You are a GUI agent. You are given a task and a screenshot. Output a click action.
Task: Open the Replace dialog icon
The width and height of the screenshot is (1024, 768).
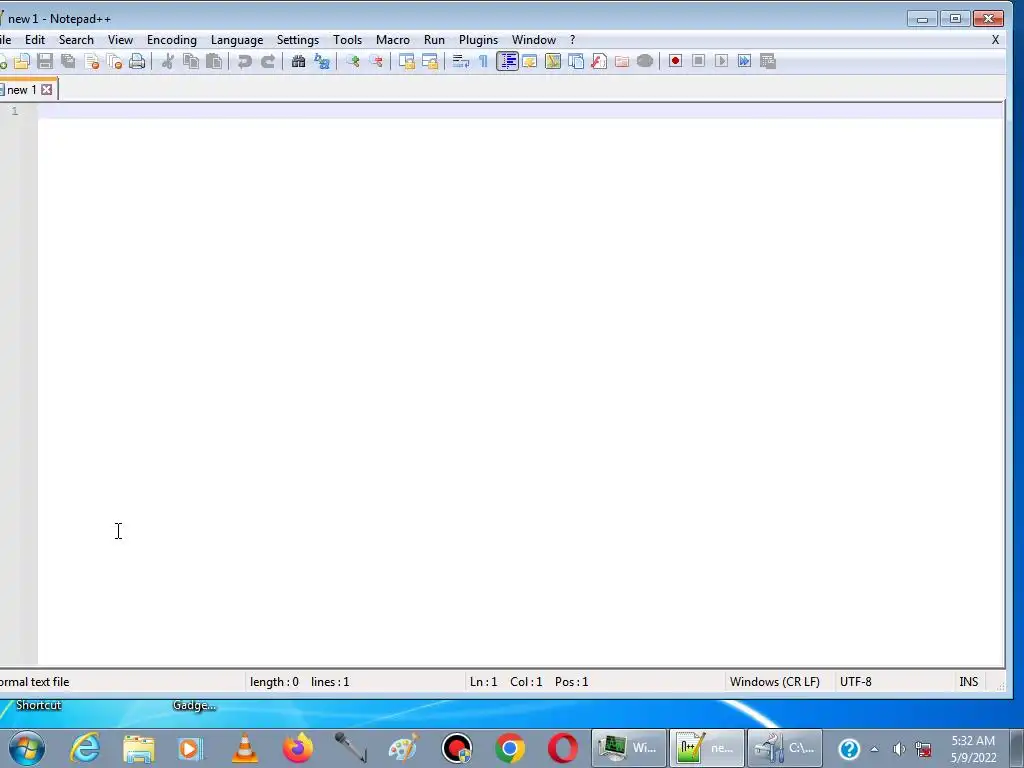click(322, 61)
